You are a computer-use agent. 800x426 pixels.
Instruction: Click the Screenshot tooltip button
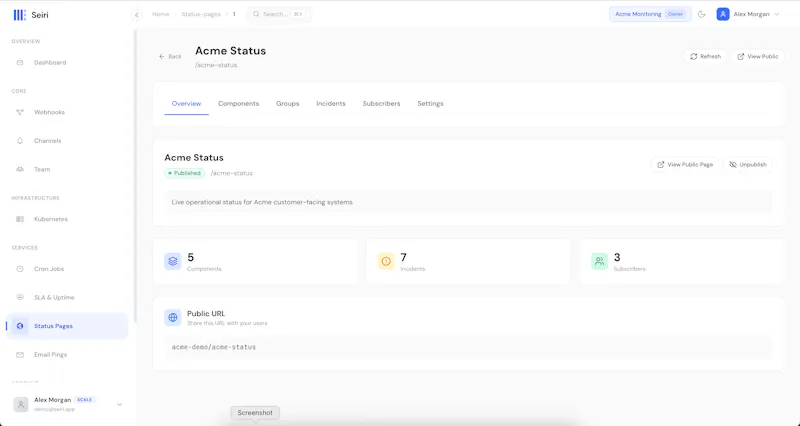coord(255,413)
